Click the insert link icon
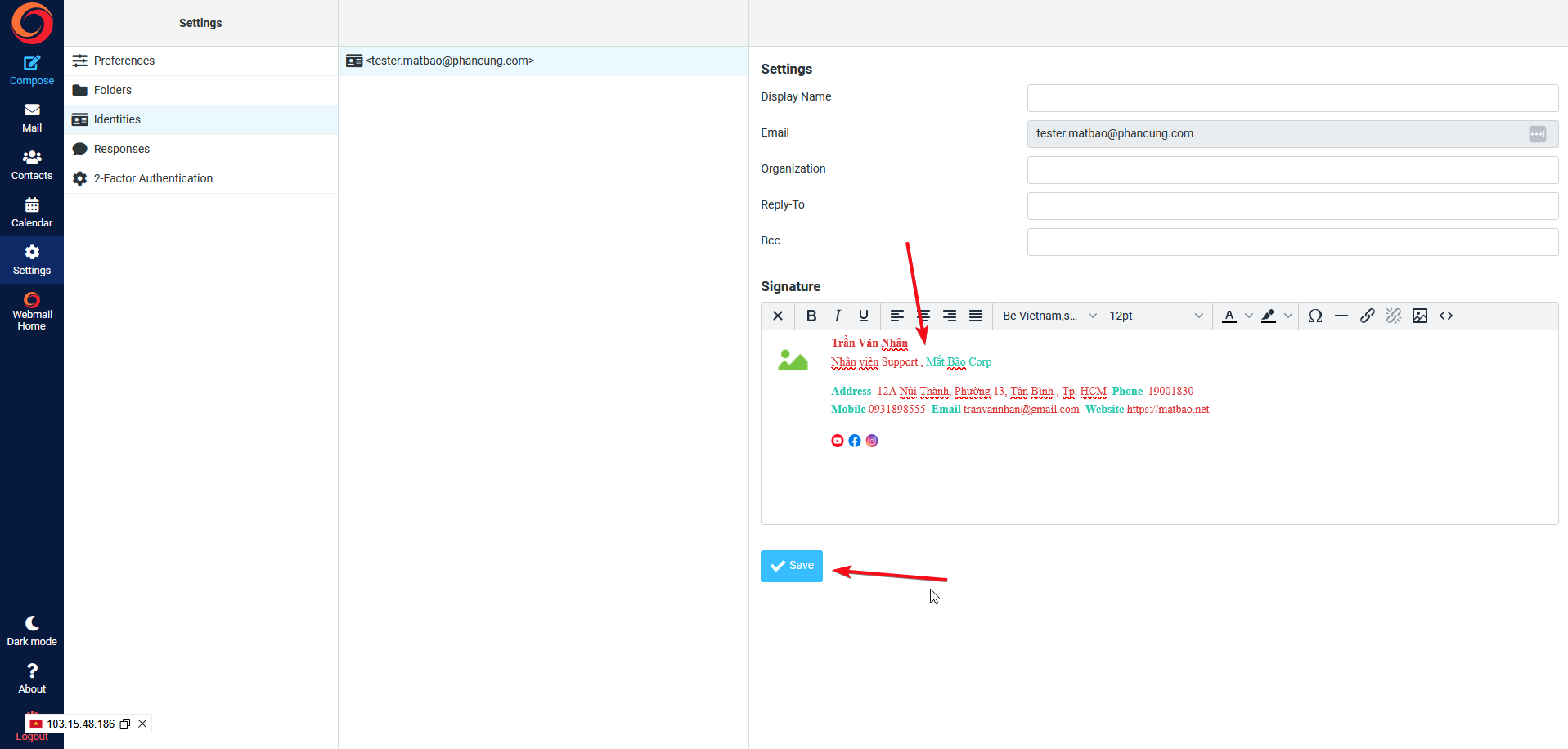The image size is (1568, 749). coord(1367,316)
